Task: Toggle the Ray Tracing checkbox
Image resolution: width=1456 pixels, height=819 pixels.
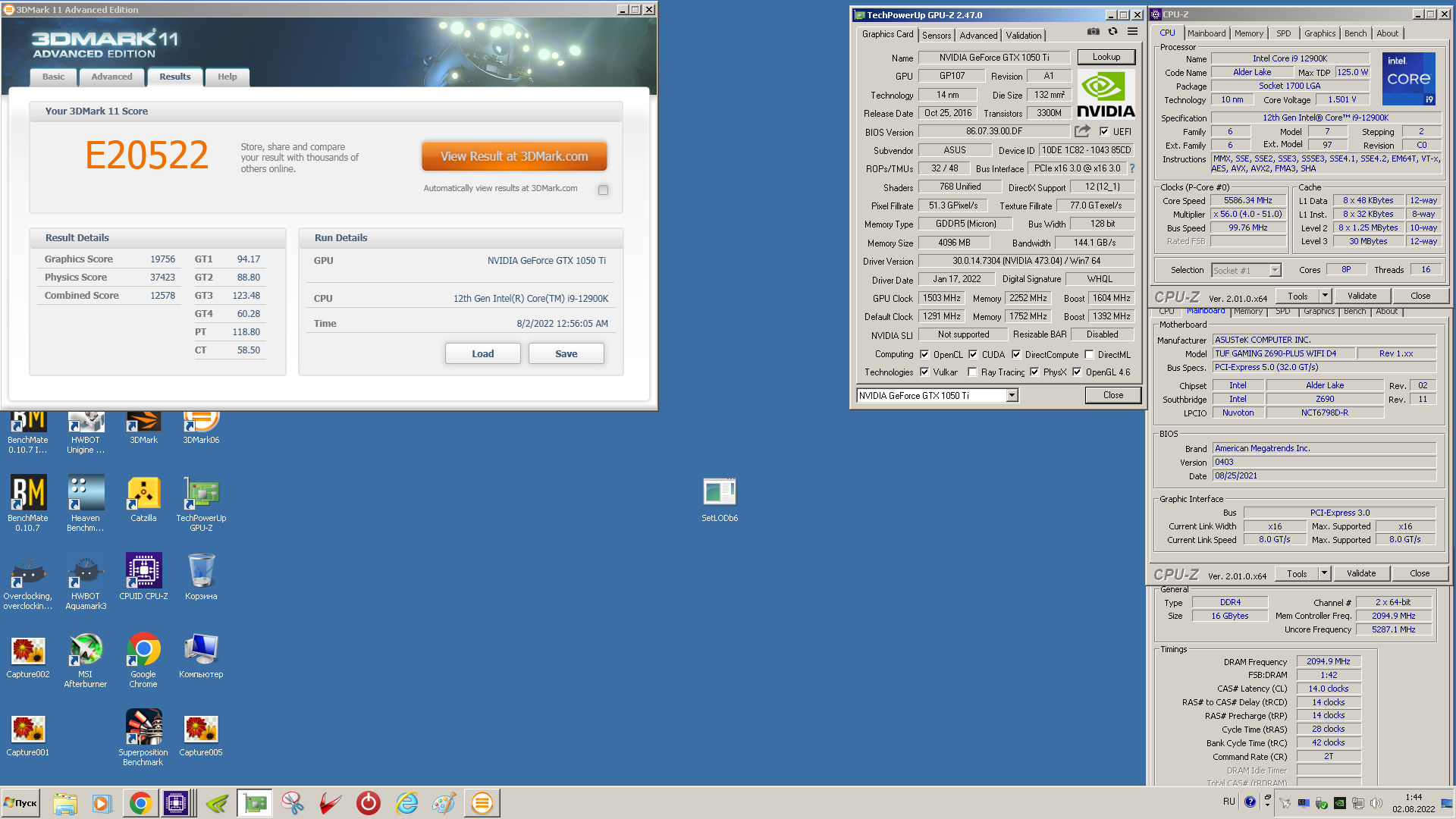Action: click(x=972, y=372)
